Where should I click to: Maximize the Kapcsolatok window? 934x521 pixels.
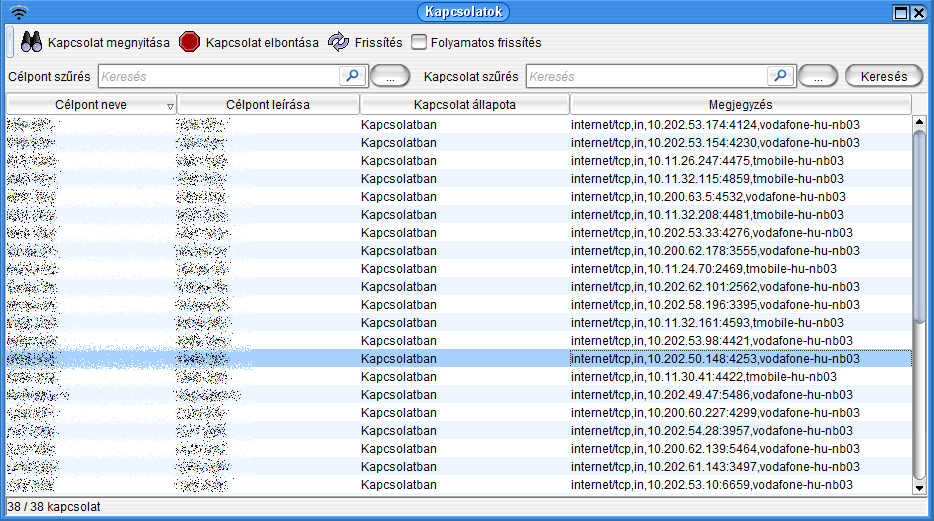[901, 12]
